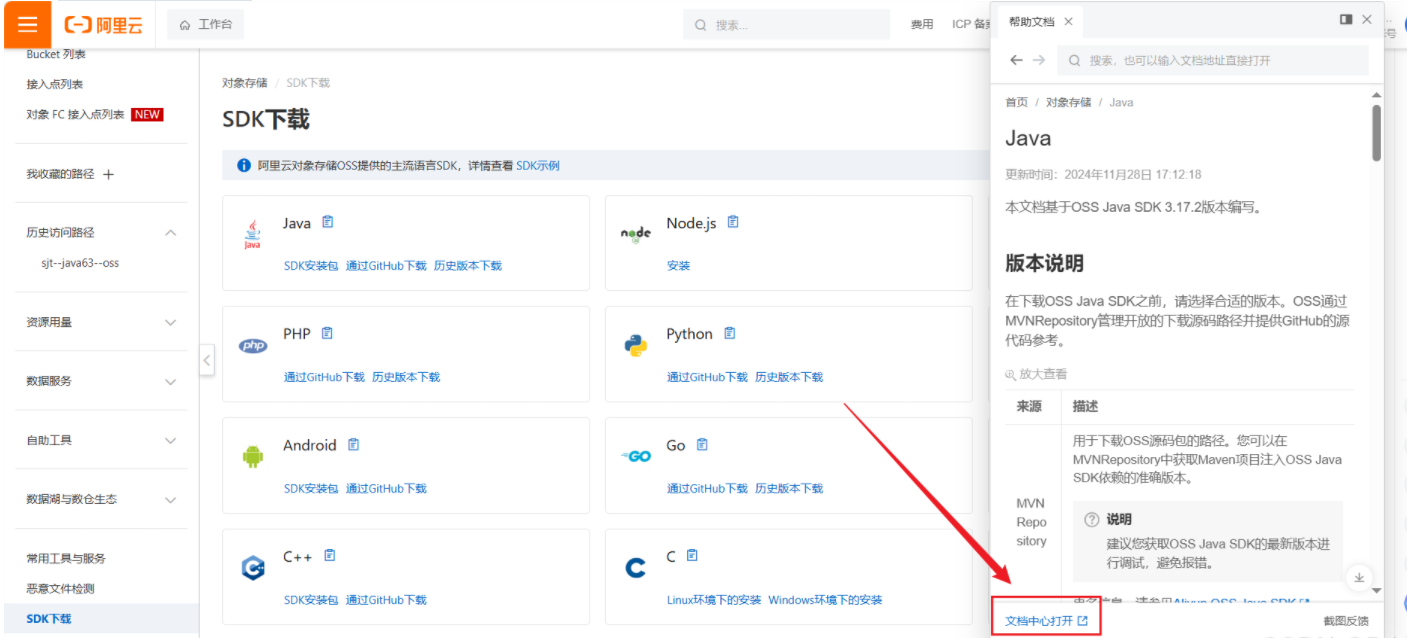Screen dimensions: 1407x638
Task: Click Java 历史版本下载 link
Action: pos(468,266)
